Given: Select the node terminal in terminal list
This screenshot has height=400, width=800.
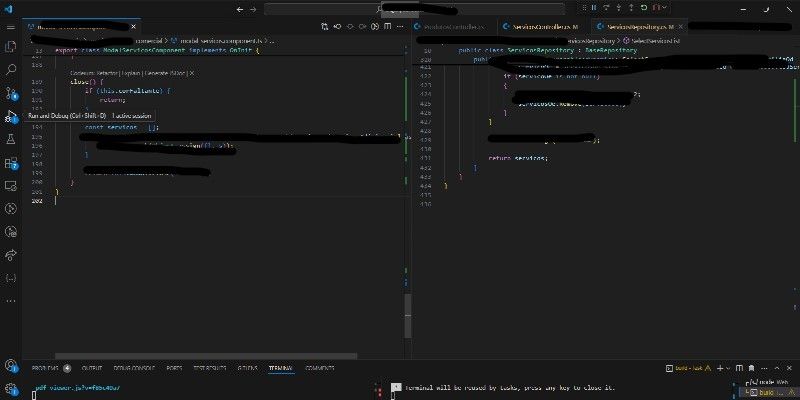Looking at the screenshot, I should click(768, 382).
